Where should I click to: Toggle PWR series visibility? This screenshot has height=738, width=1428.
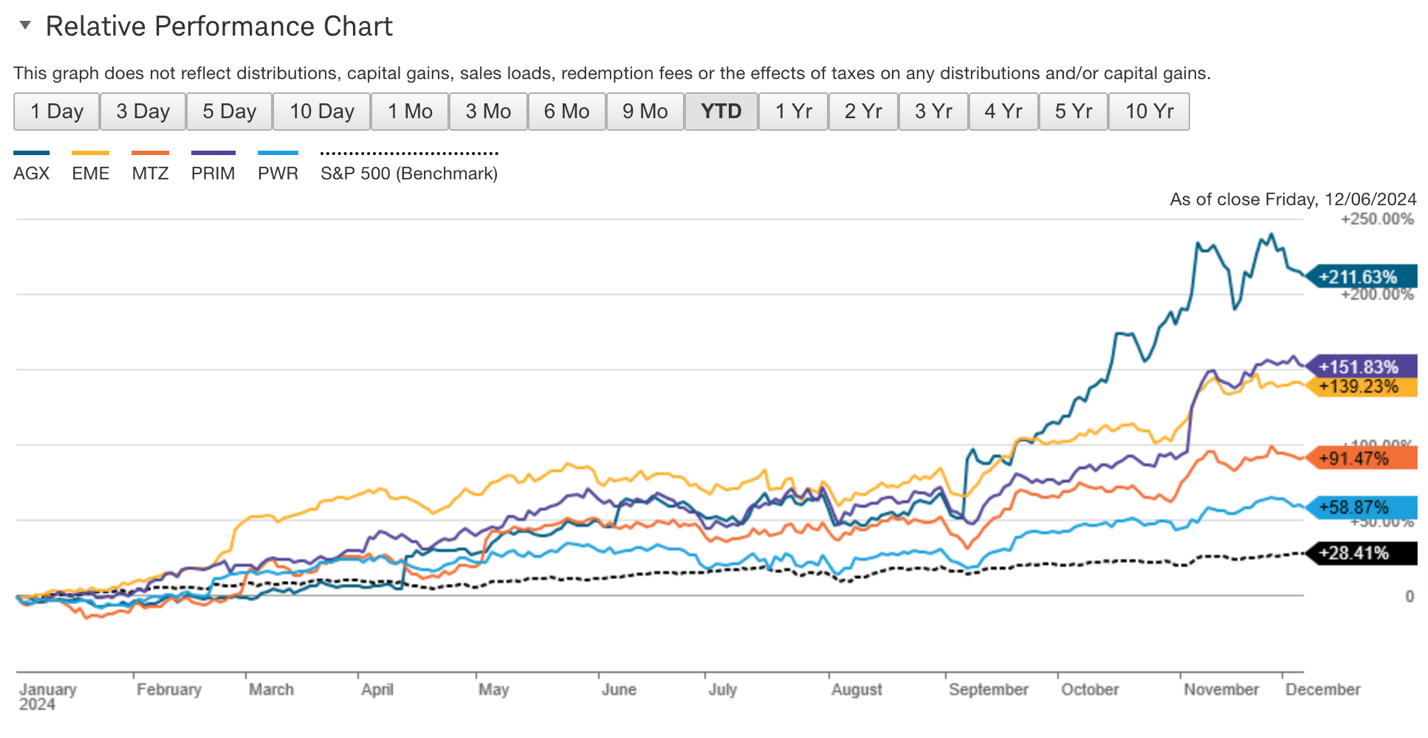pyautogui.click(x=277, y=172)
